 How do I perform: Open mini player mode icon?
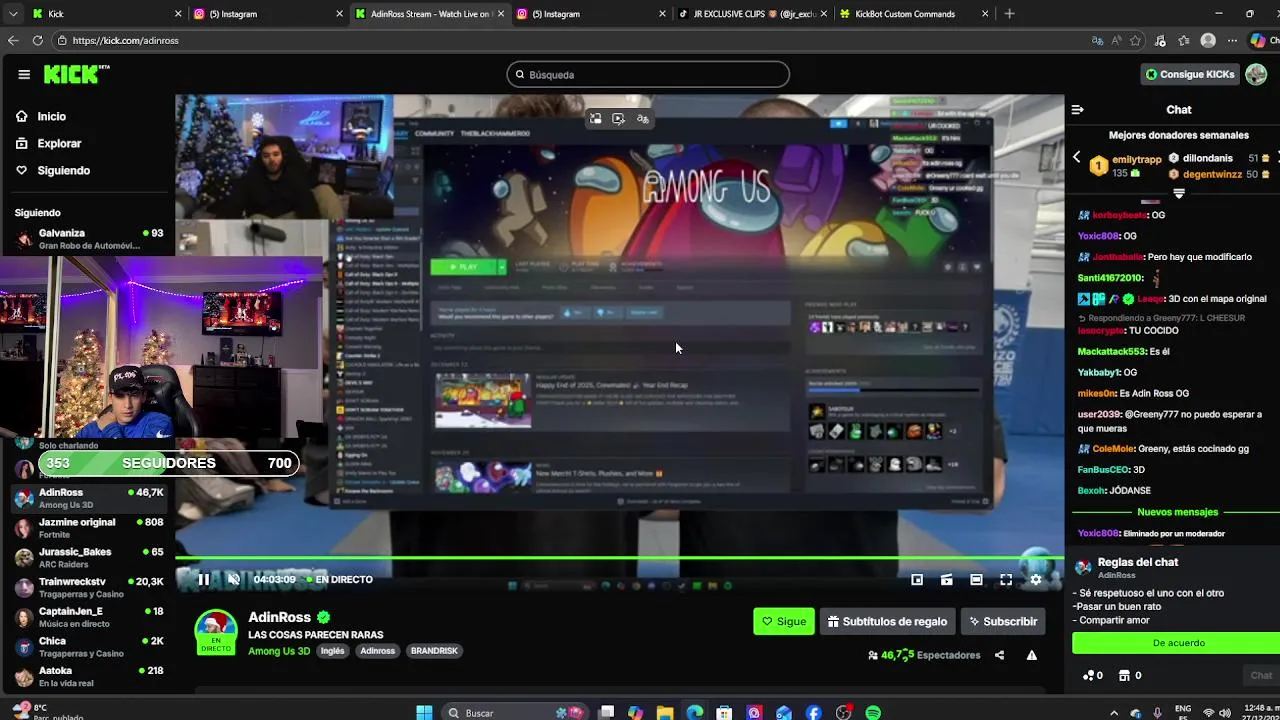917,579
